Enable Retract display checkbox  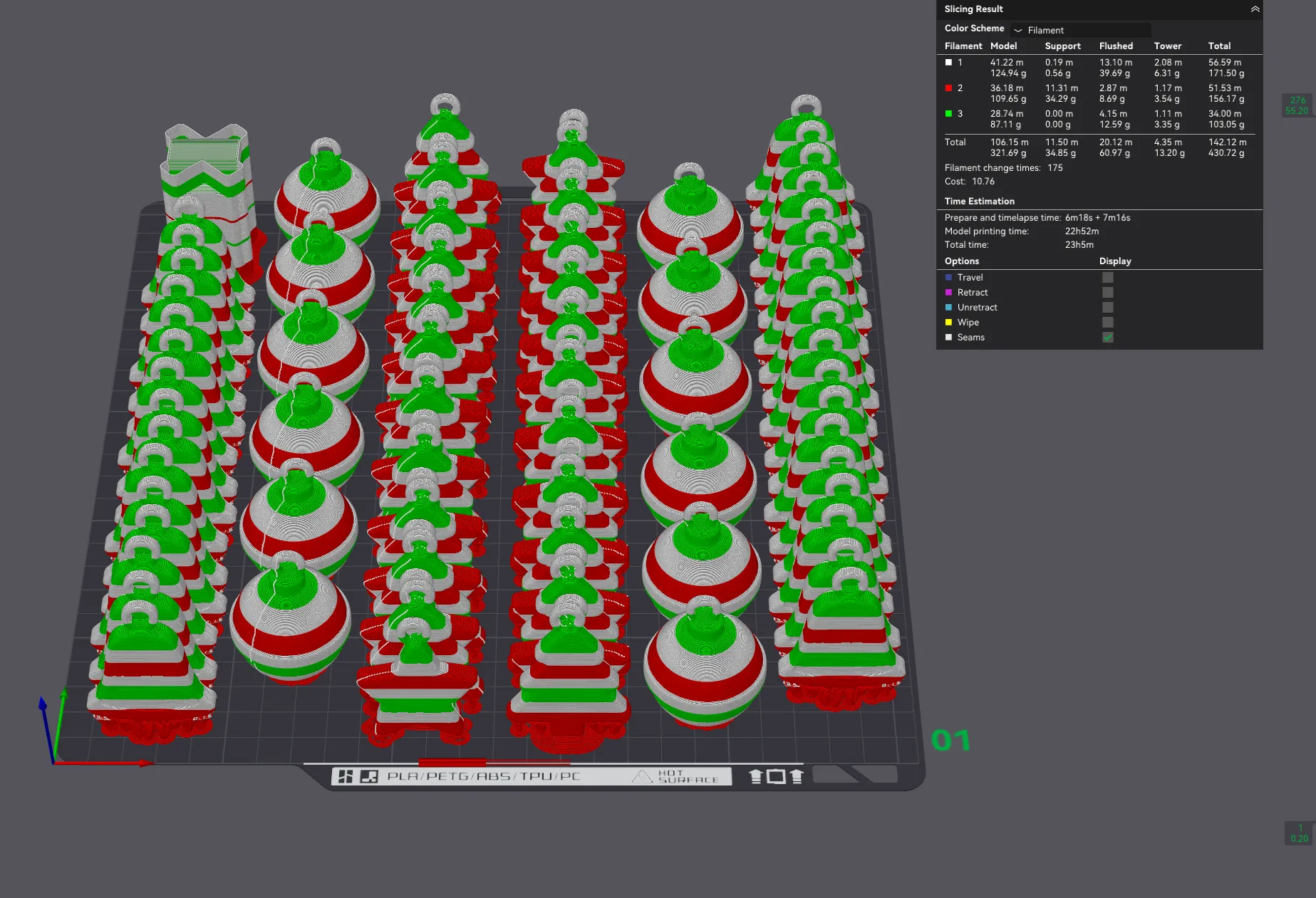click(x=1107, y=293)
